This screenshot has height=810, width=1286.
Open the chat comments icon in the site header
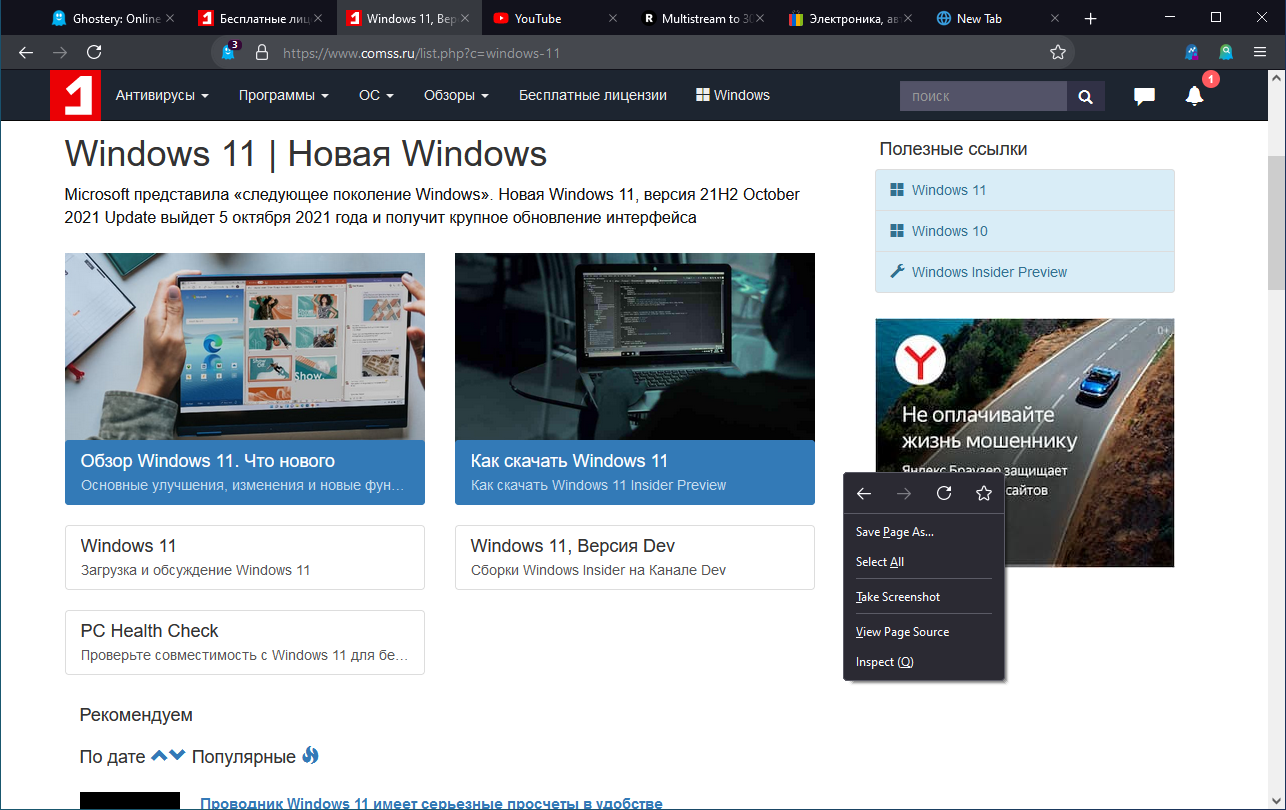pyautogui.click(x=1144, y=96)
